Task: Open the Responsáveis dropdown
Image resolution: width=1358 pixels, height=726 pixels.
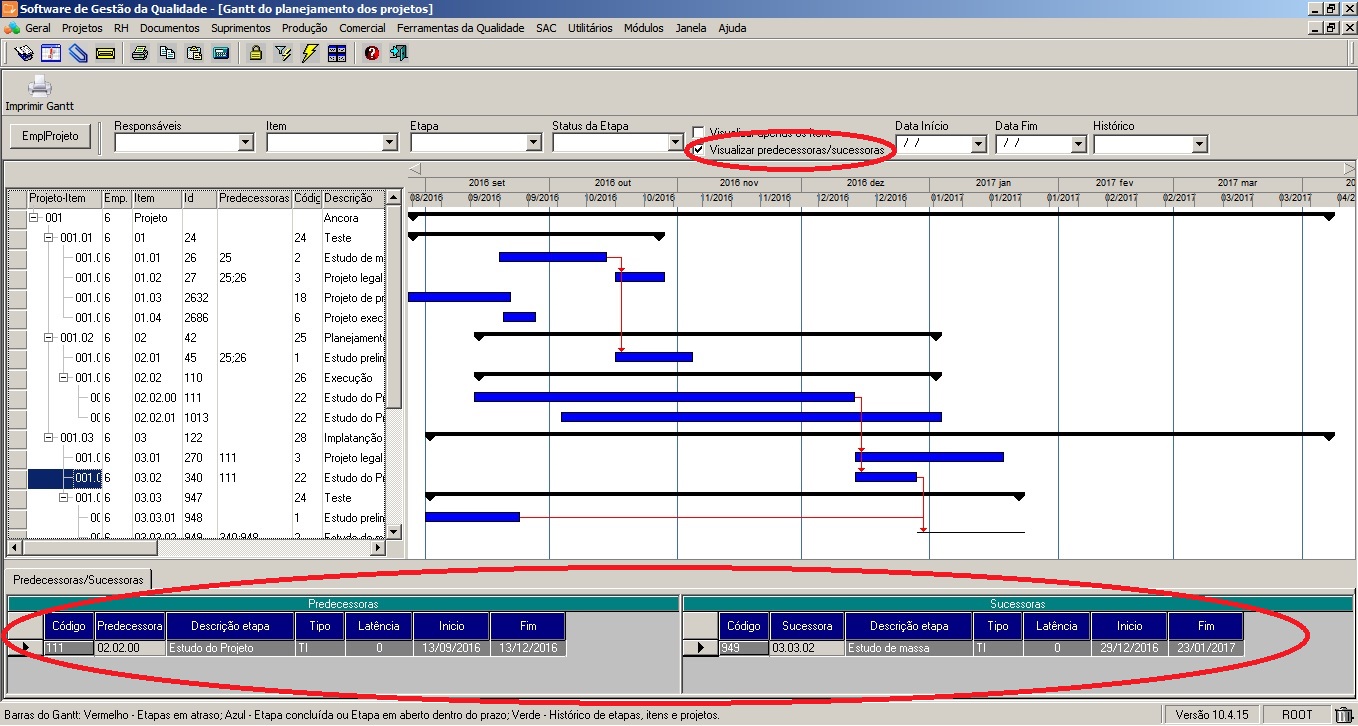Action: point(246,143)
